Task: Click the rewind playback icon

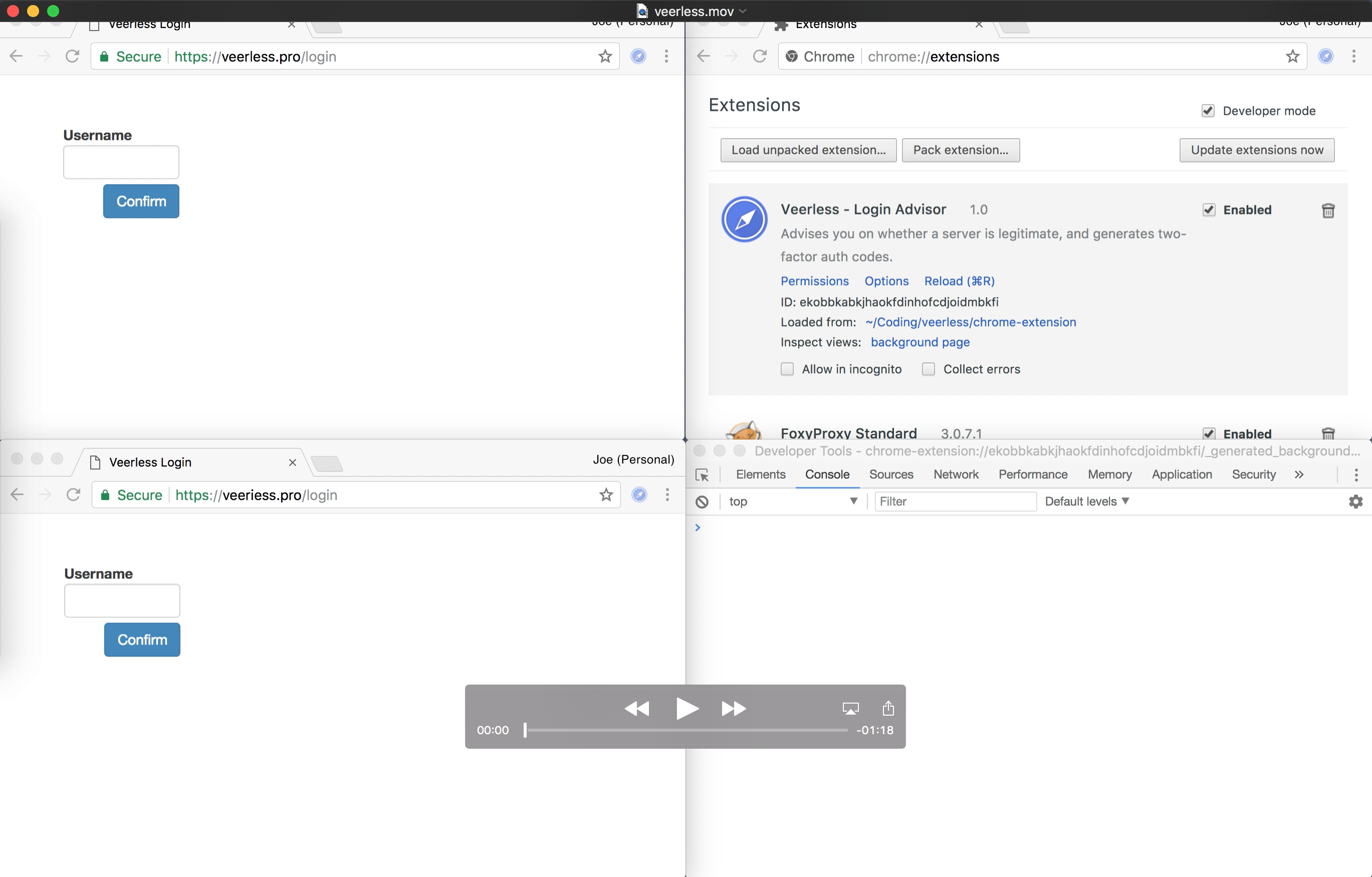Action: [637, 708]
